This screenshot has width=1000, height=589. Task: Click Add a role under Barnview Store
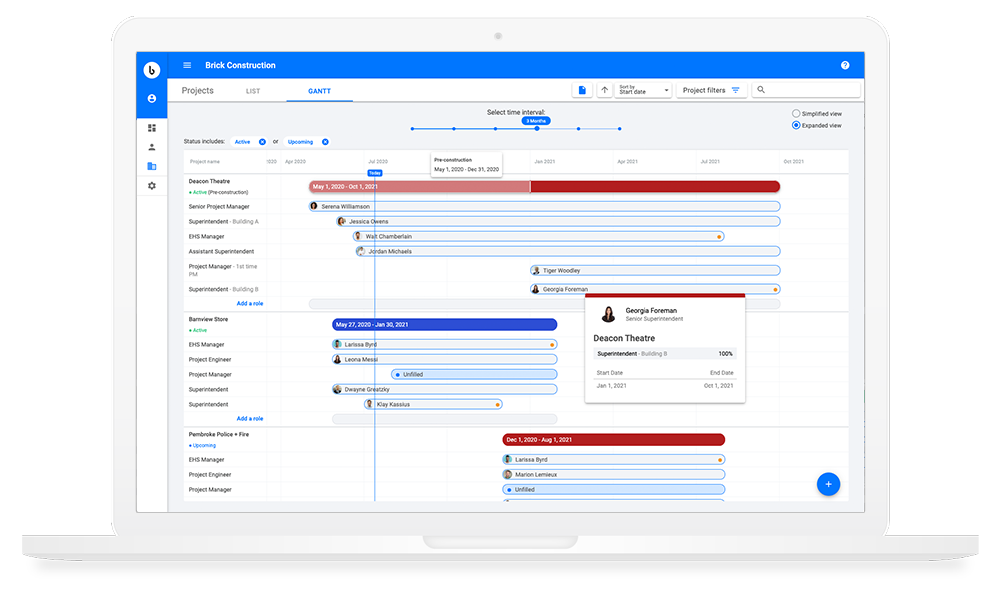pos(250,419)
